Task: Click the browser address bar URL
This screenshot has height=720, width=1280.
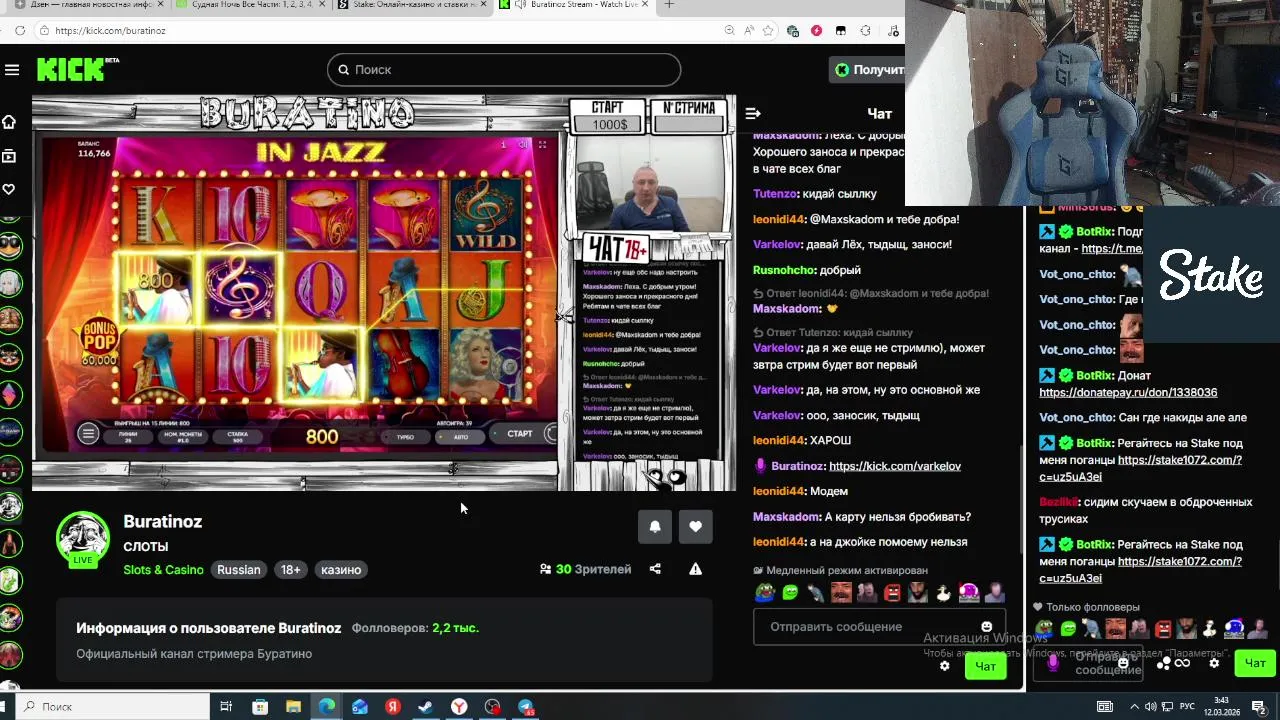Action: pos(110,31)
